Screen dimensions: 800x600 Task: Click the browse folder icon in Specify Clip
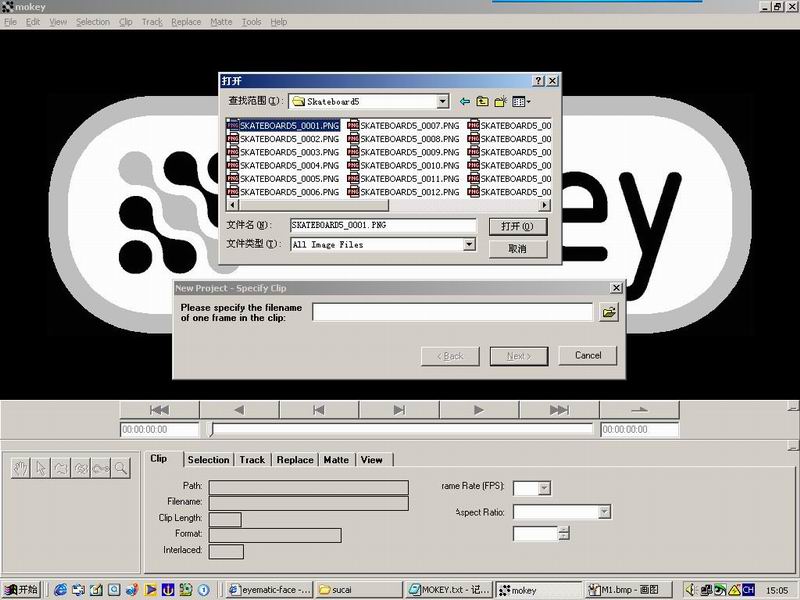pyautogui.click(x=609, y=312)
